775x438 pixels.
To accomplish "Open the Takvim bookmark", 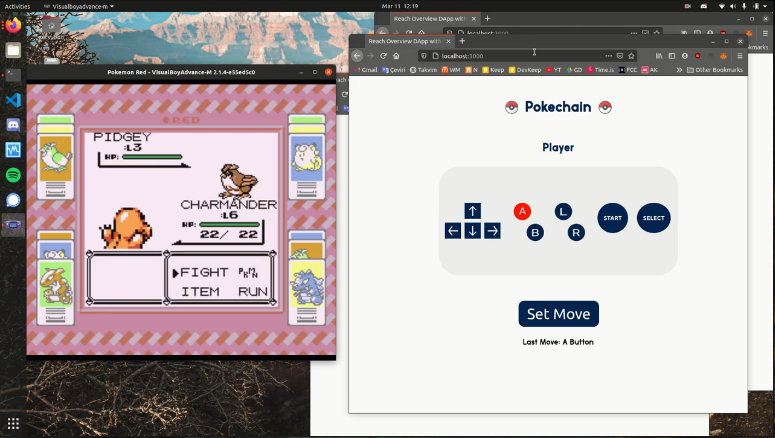I will click(424, 70).
